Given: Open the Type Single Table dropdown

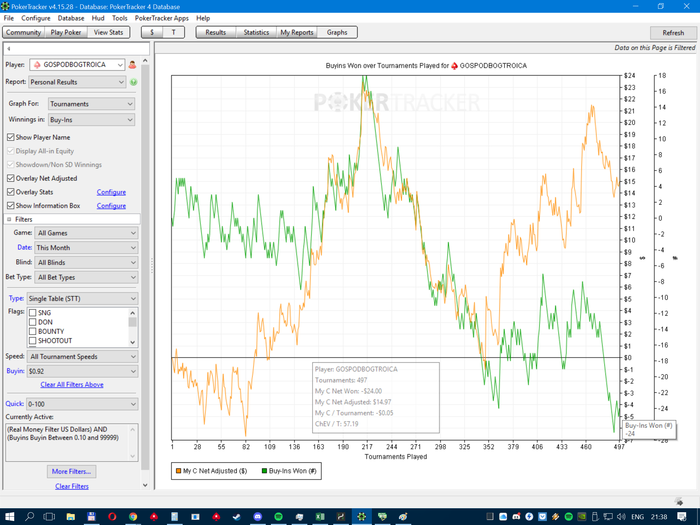Looking at the screenshot, I should point(82,298).
